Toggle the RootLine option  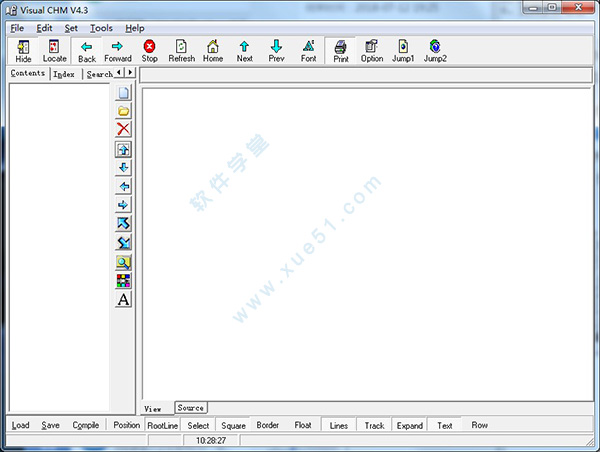pyautogui.click(x=163, y=426)
